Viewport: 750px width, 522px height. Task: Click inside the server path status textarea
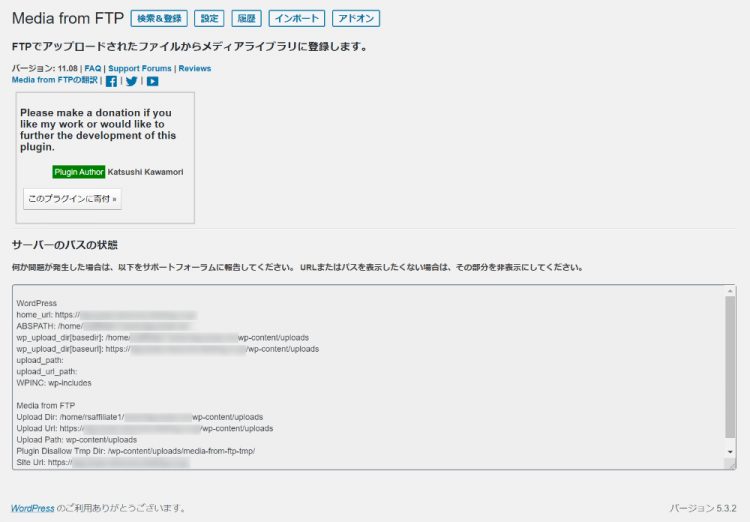coord(374,377)
